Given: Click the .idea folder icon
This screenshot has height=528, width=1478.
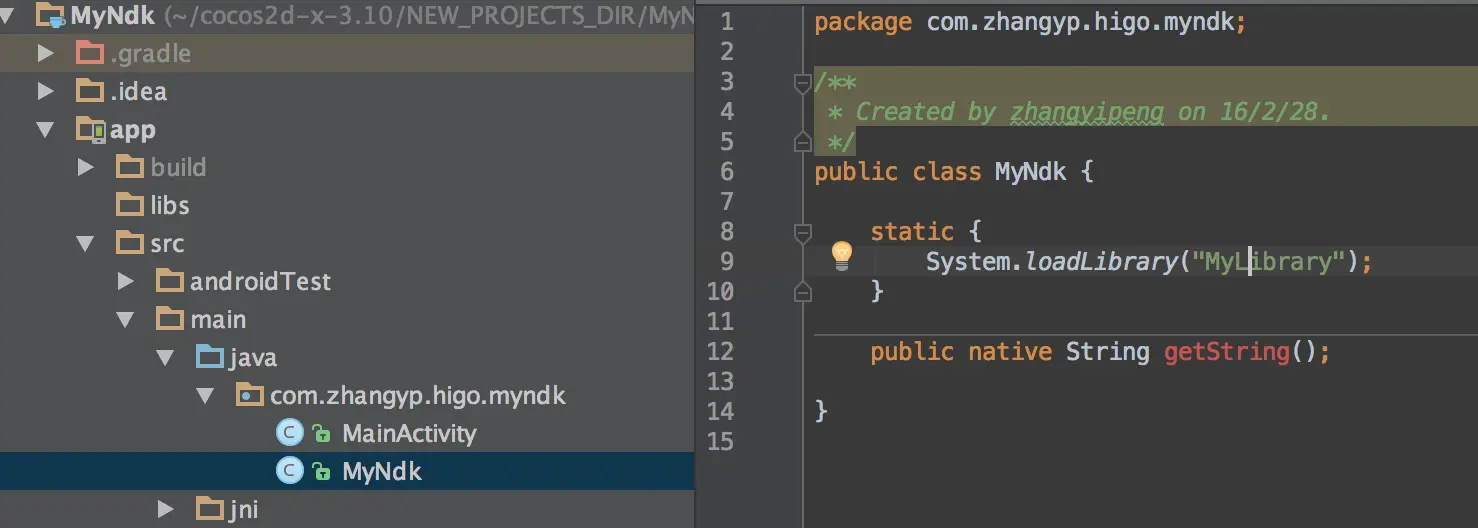Looking at the screenshot, I should coord(91,91).
